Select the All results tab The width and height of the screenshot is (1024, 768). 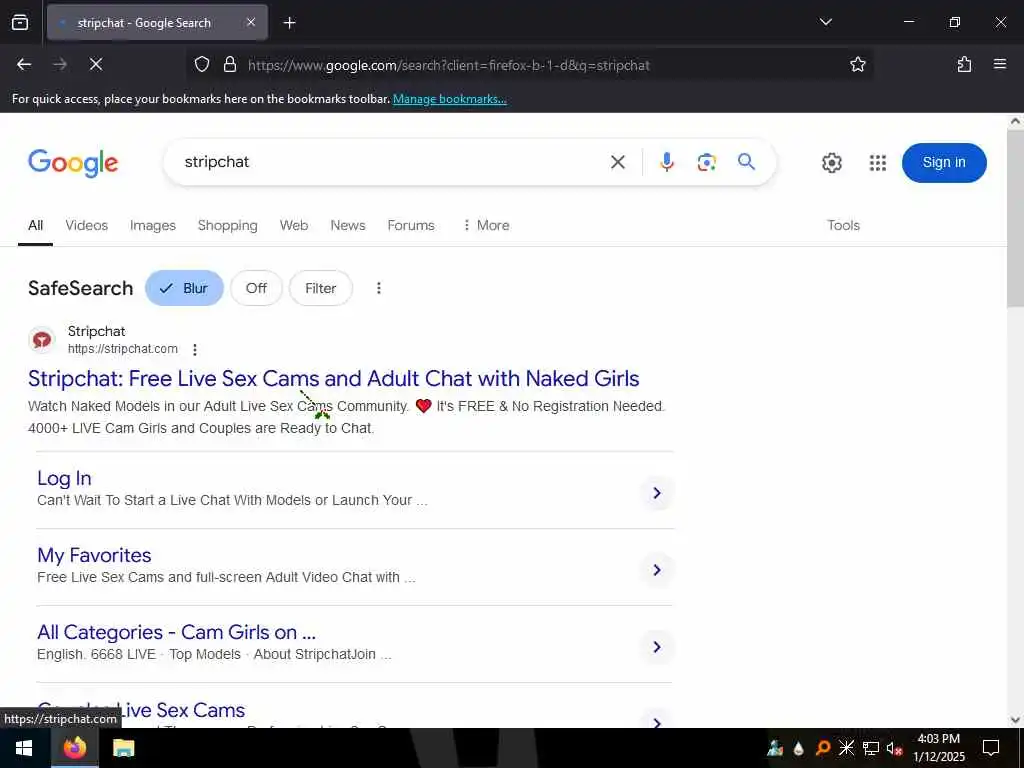[x=35, y=225]
